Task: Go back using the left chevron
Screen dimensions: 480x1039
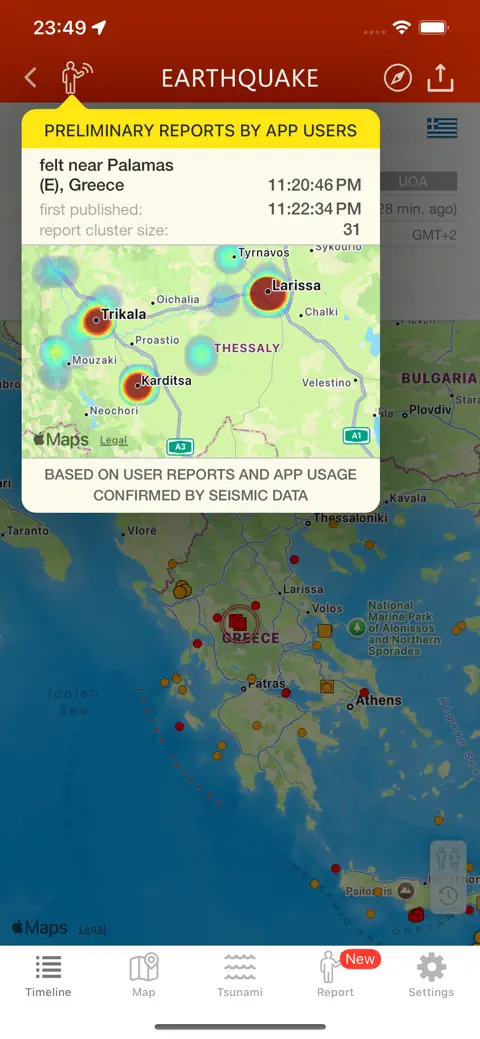Action: point(30,78)
